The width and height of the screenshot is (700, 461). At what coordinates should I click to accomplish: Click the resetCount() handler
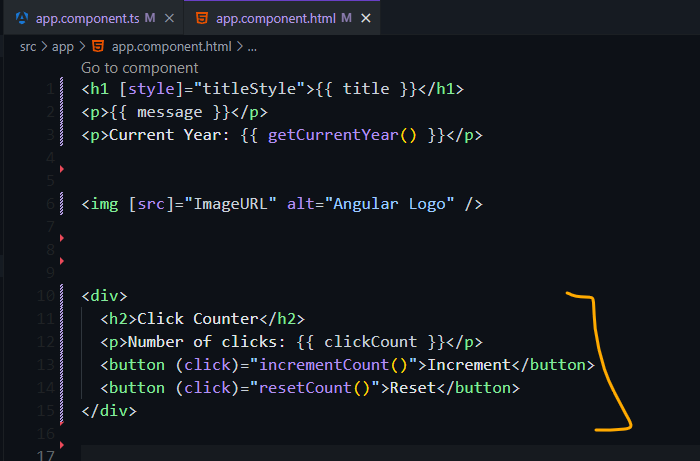point(314,388)
